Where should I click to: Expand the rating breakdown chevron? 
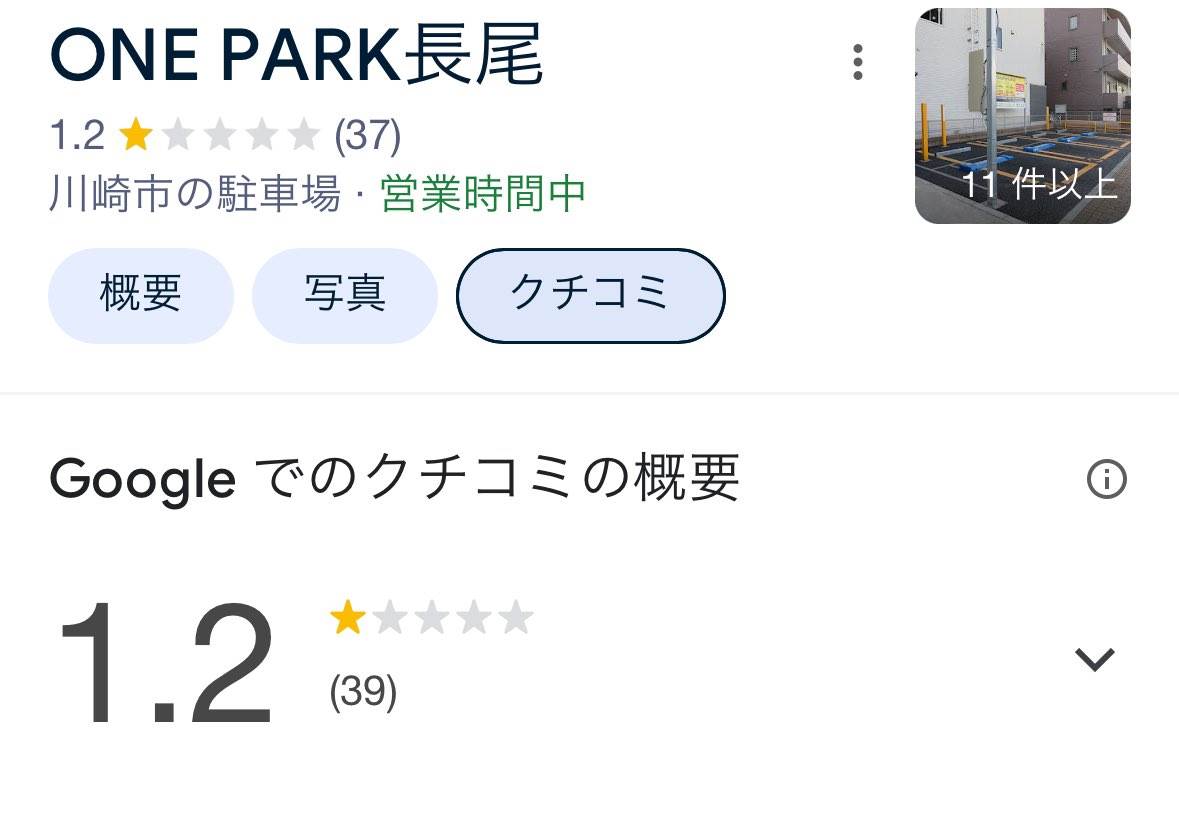pos(1095,660)
